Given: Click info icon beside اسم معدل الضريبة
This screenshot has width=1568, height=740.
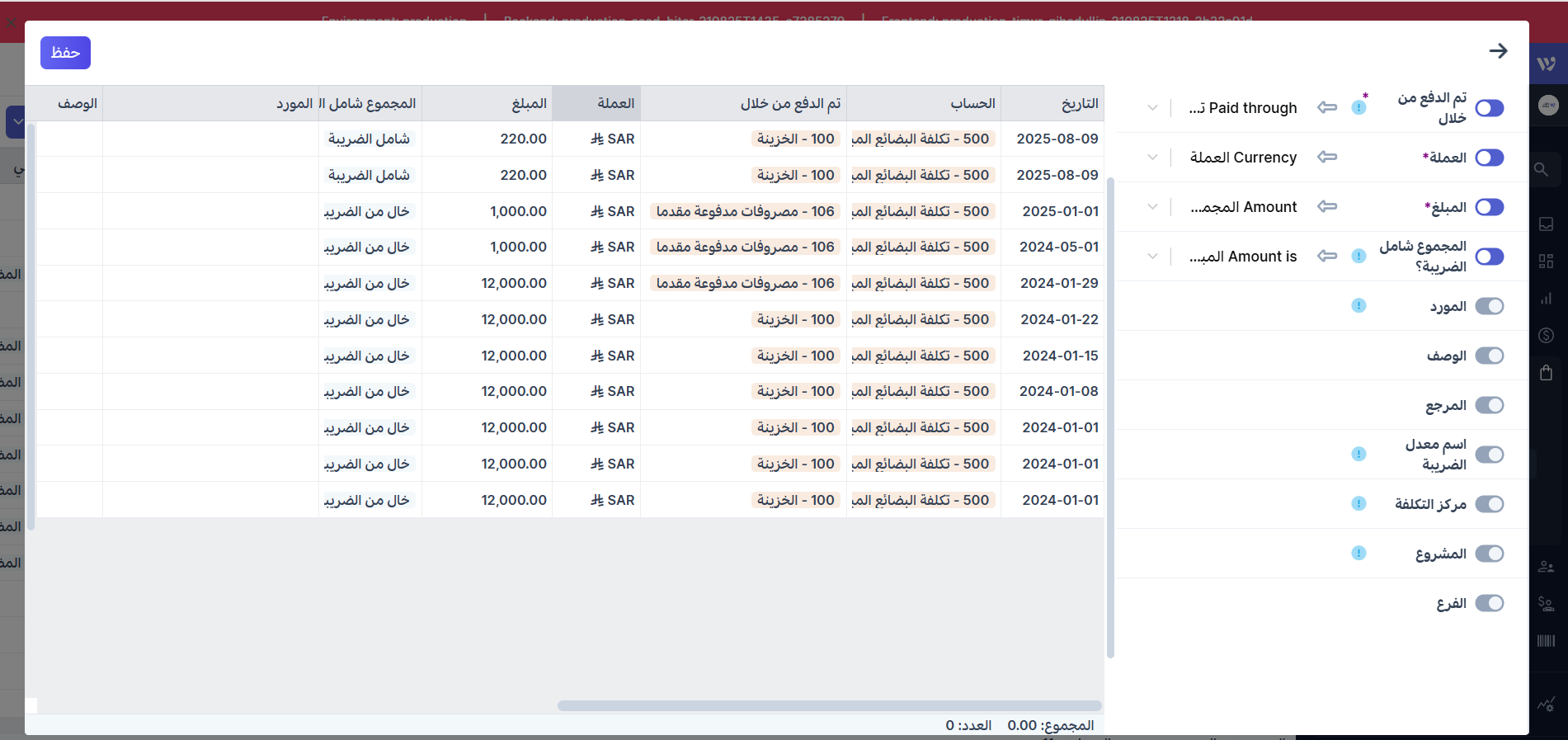Looking at the screenshot, I should (x=1358, y=455).
